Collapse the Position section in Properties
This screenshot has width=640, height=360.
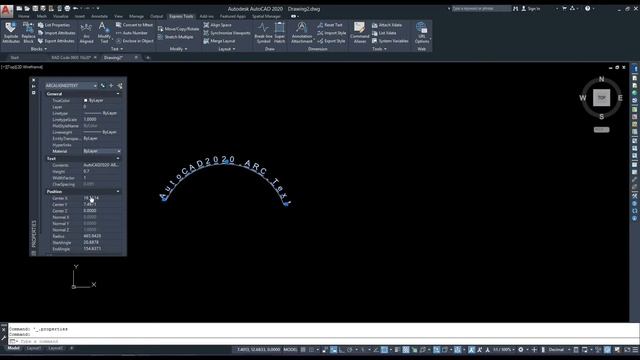[x=118, y=191]
